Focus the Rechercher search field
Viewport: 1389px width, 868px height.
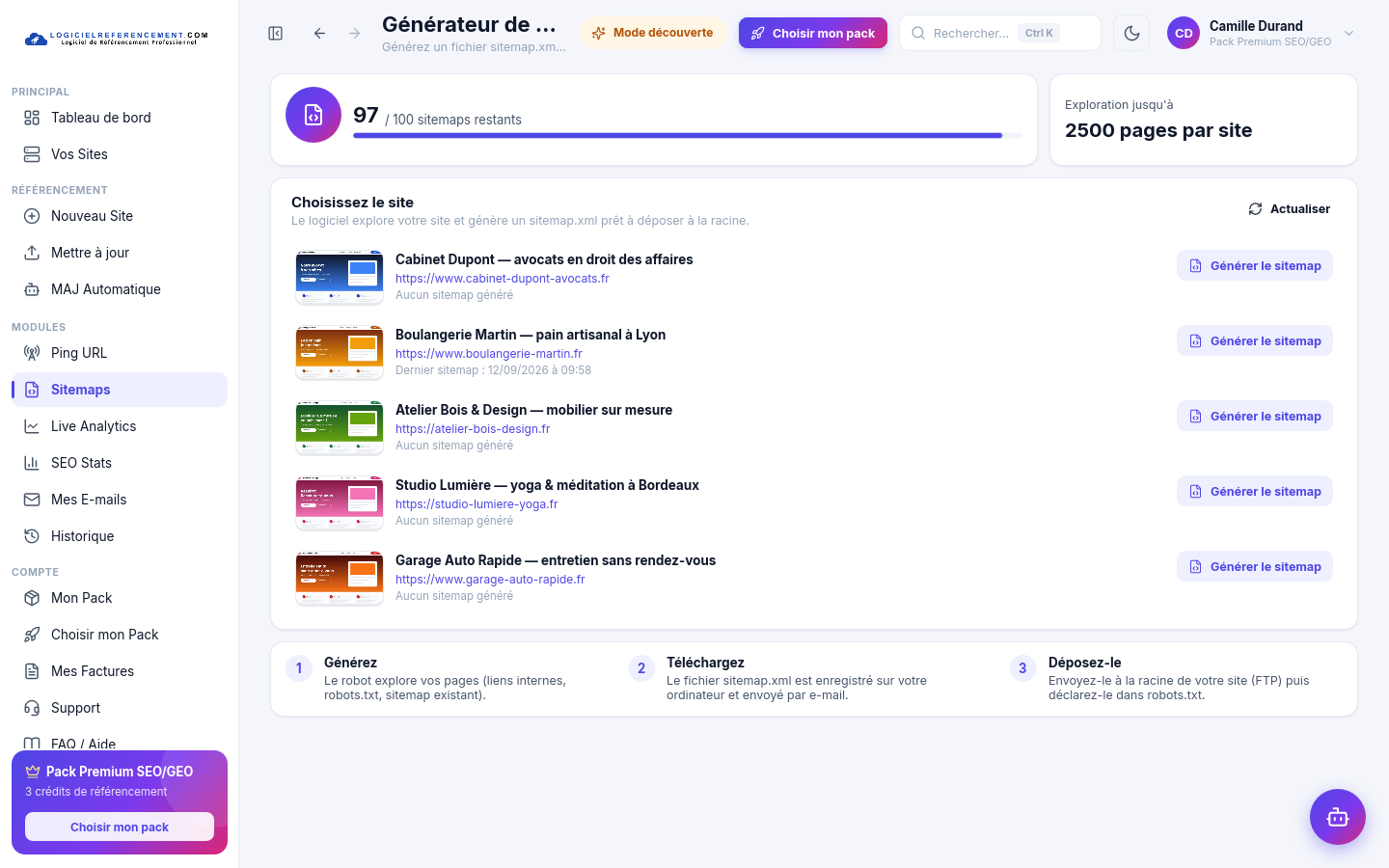(1000, 33)
